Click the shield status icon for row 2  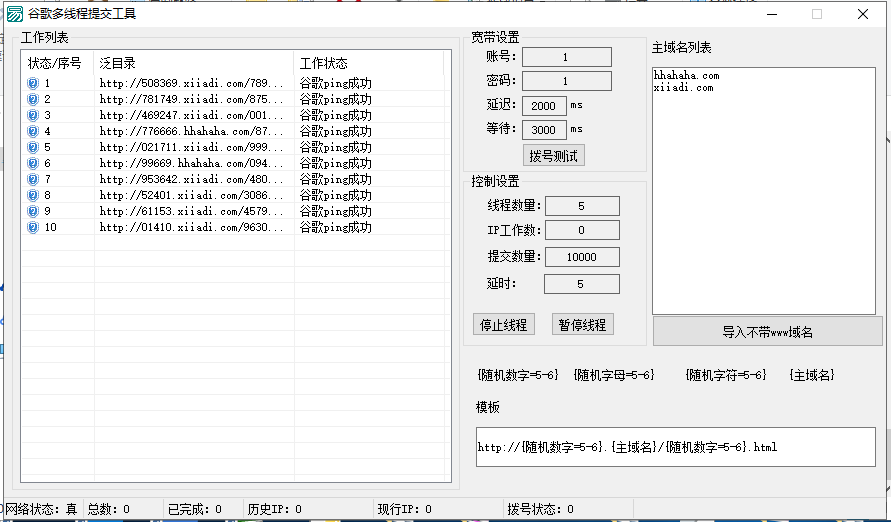tap(33, 99)
